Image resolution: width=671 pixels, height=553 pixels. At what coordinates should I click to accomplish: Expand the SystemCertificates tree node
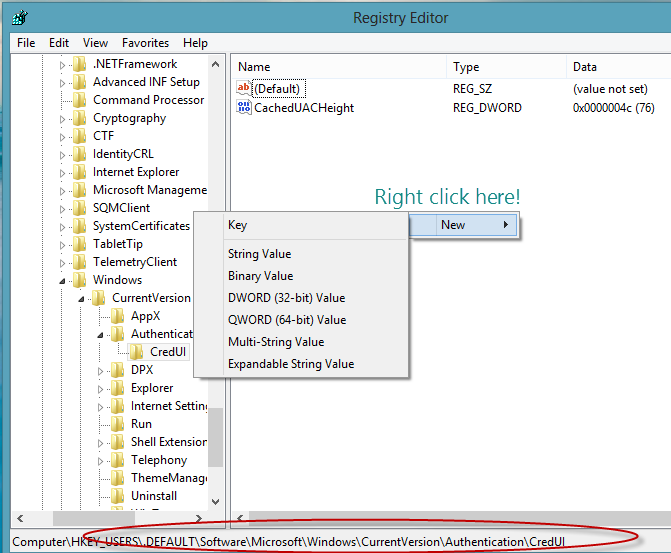(x=62, y=227)
